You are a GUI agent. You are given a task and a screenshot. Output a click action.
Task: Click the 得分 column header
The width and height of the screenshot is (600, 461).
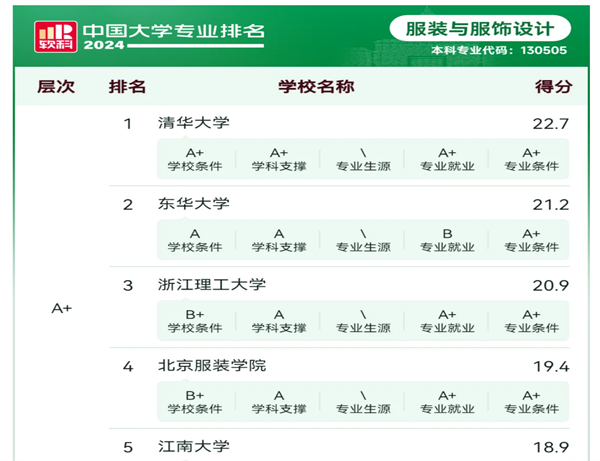554,86
